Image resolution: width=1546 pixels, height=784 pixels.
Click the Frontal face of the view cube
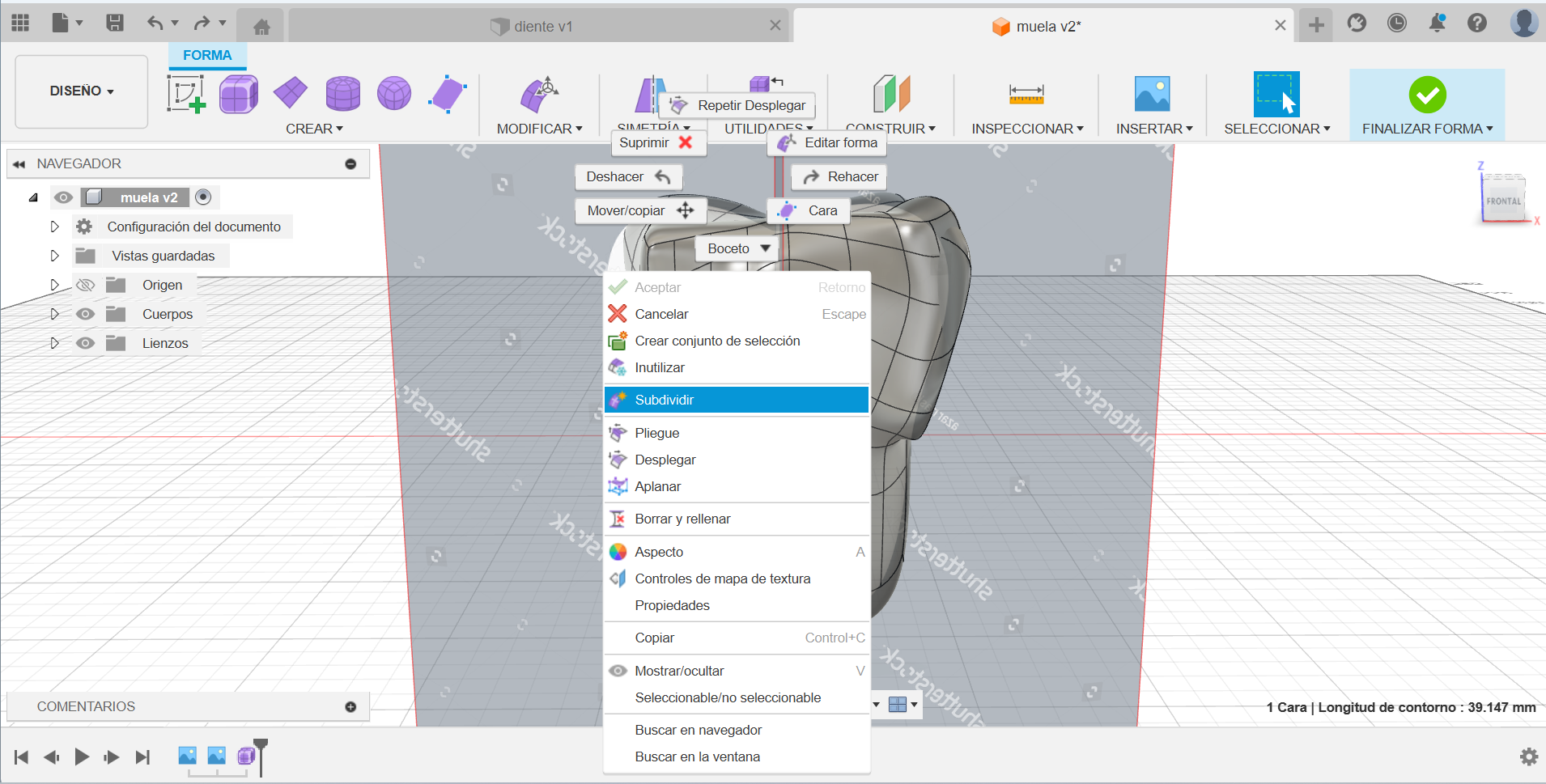pyautogui.click(x=1503, y=201)
